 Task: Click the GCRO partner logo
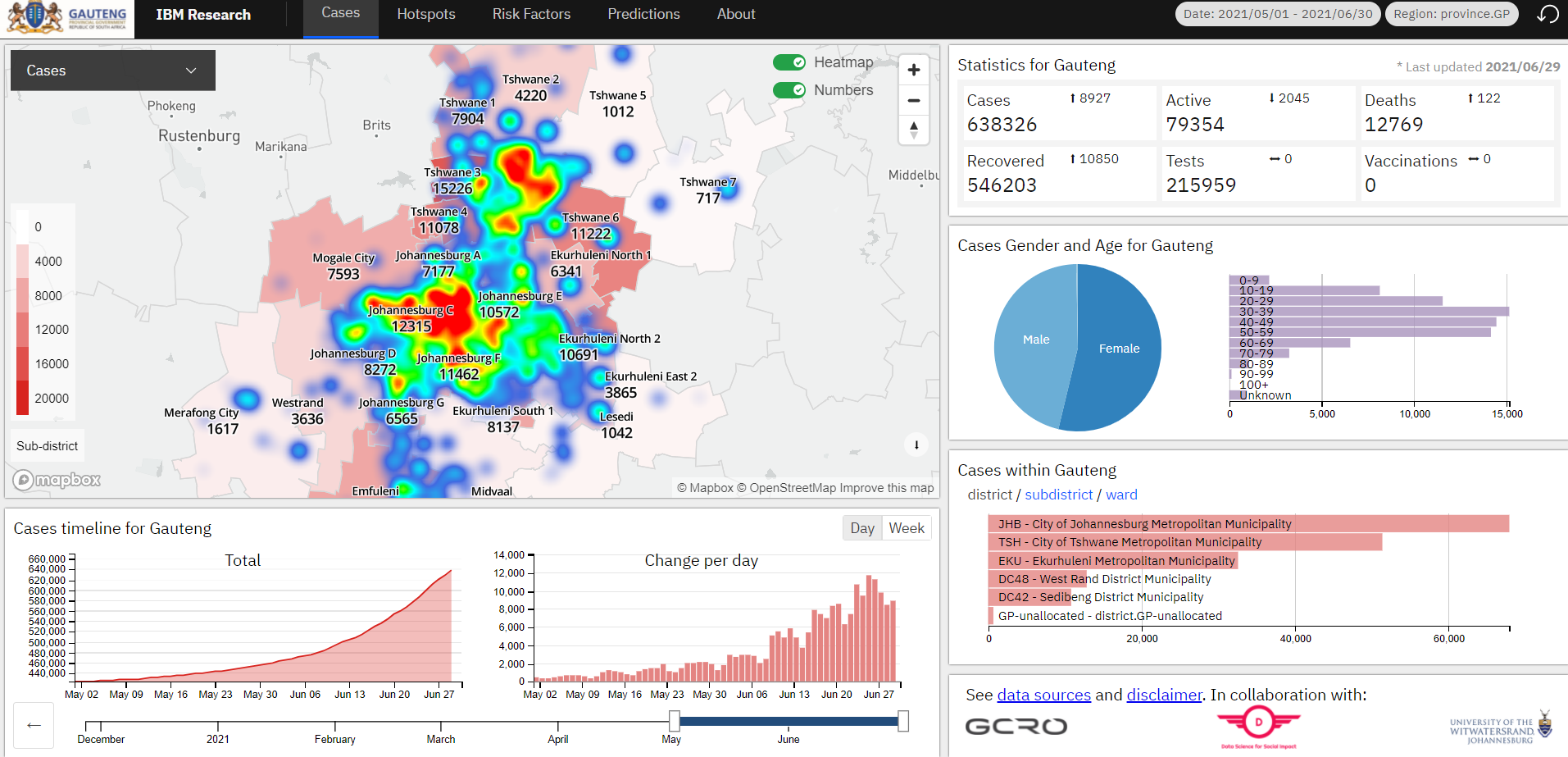click(x=1016, y=727)
